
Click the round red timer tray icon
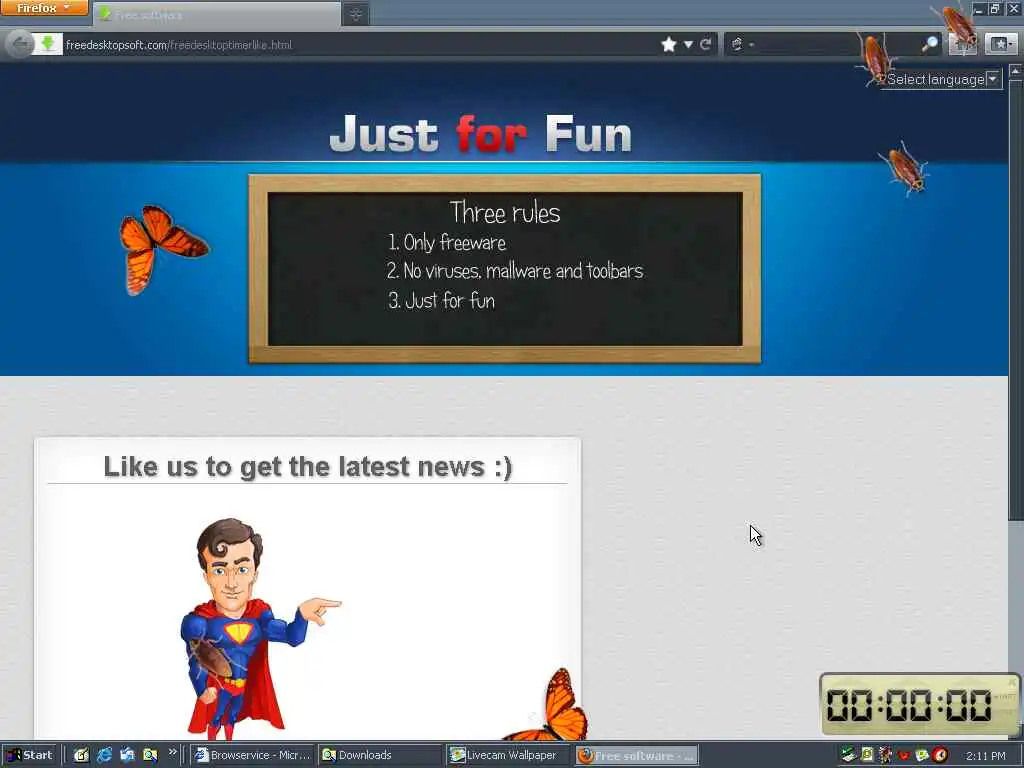point(940,755)
